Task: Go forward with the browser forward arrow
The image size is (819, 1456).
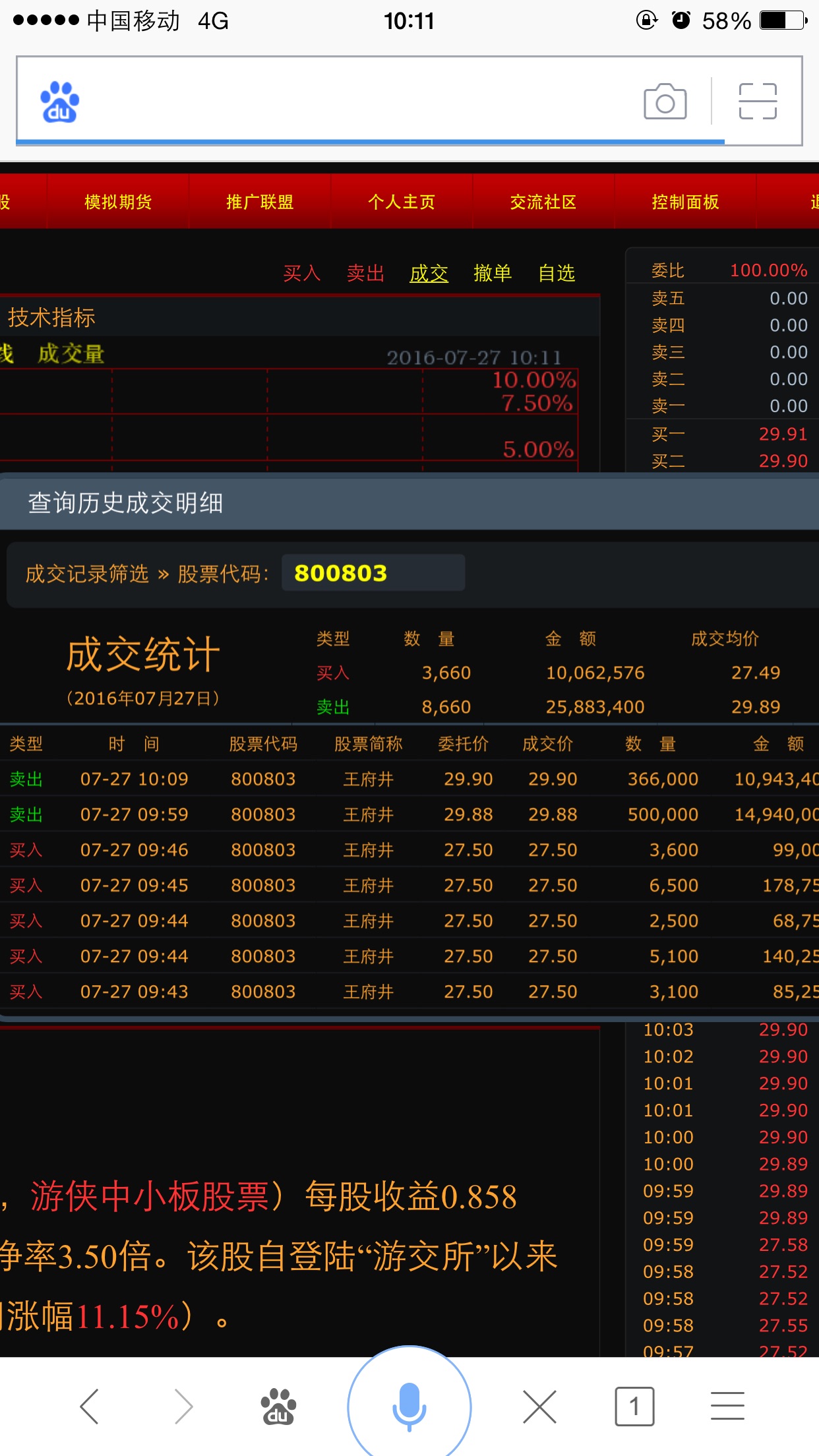Action: [x=183, y=1406]
